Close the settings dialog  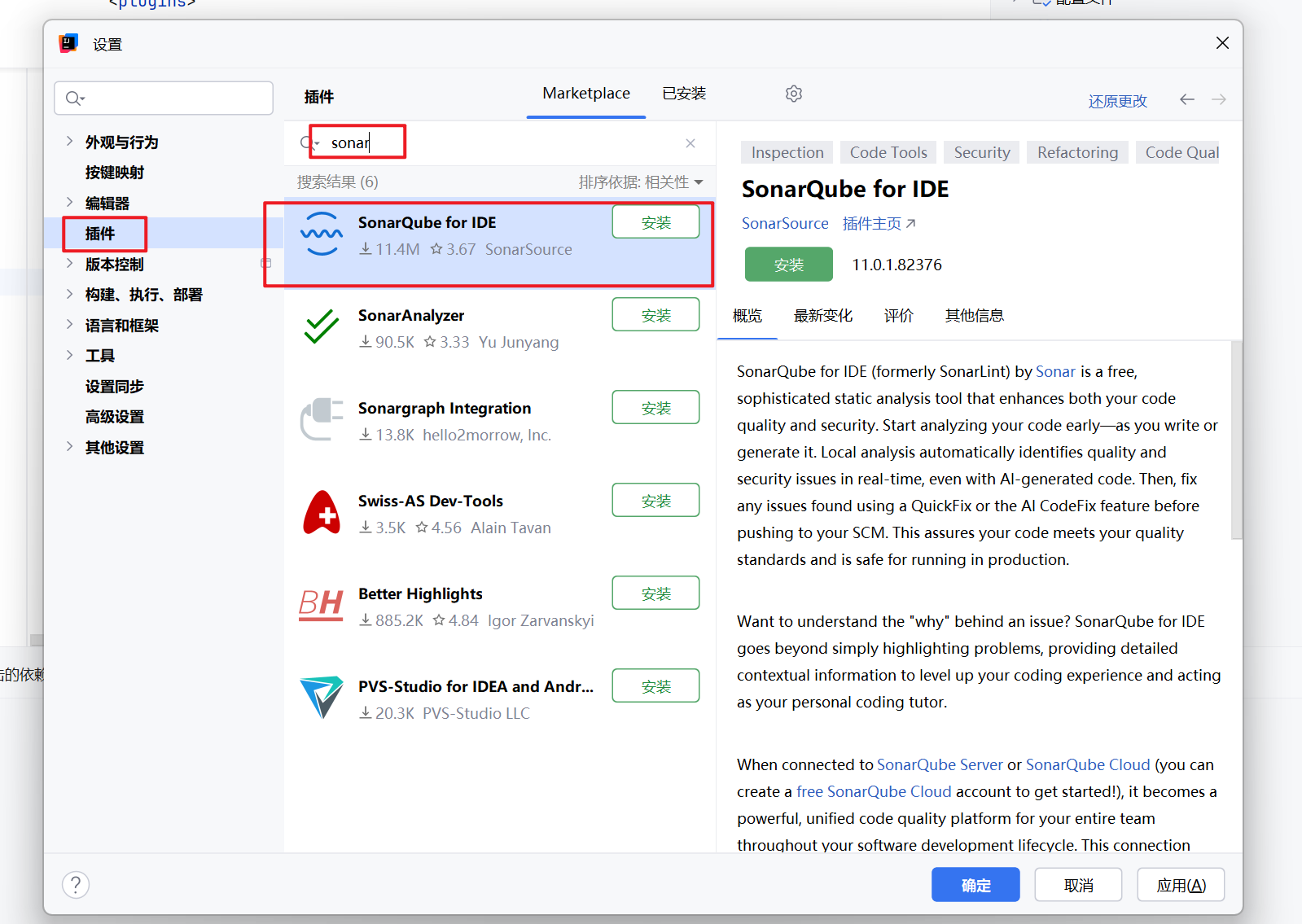coord(1222,43)
